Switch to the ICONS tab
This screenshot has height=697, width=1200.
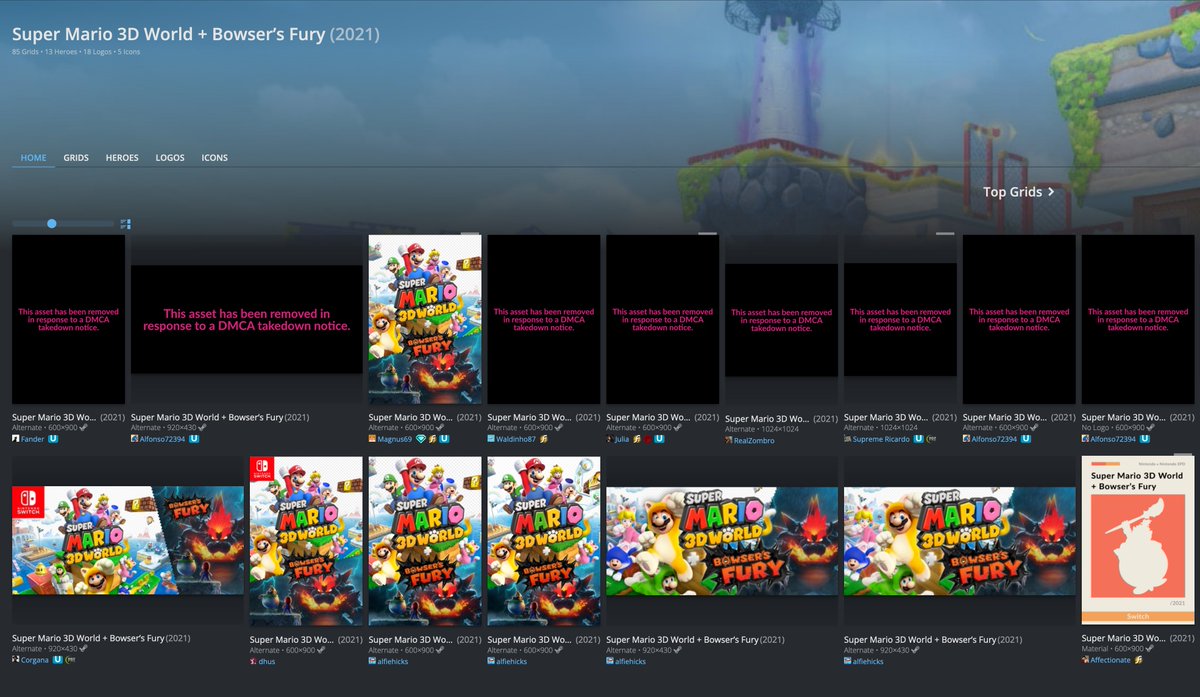(214, 158)
